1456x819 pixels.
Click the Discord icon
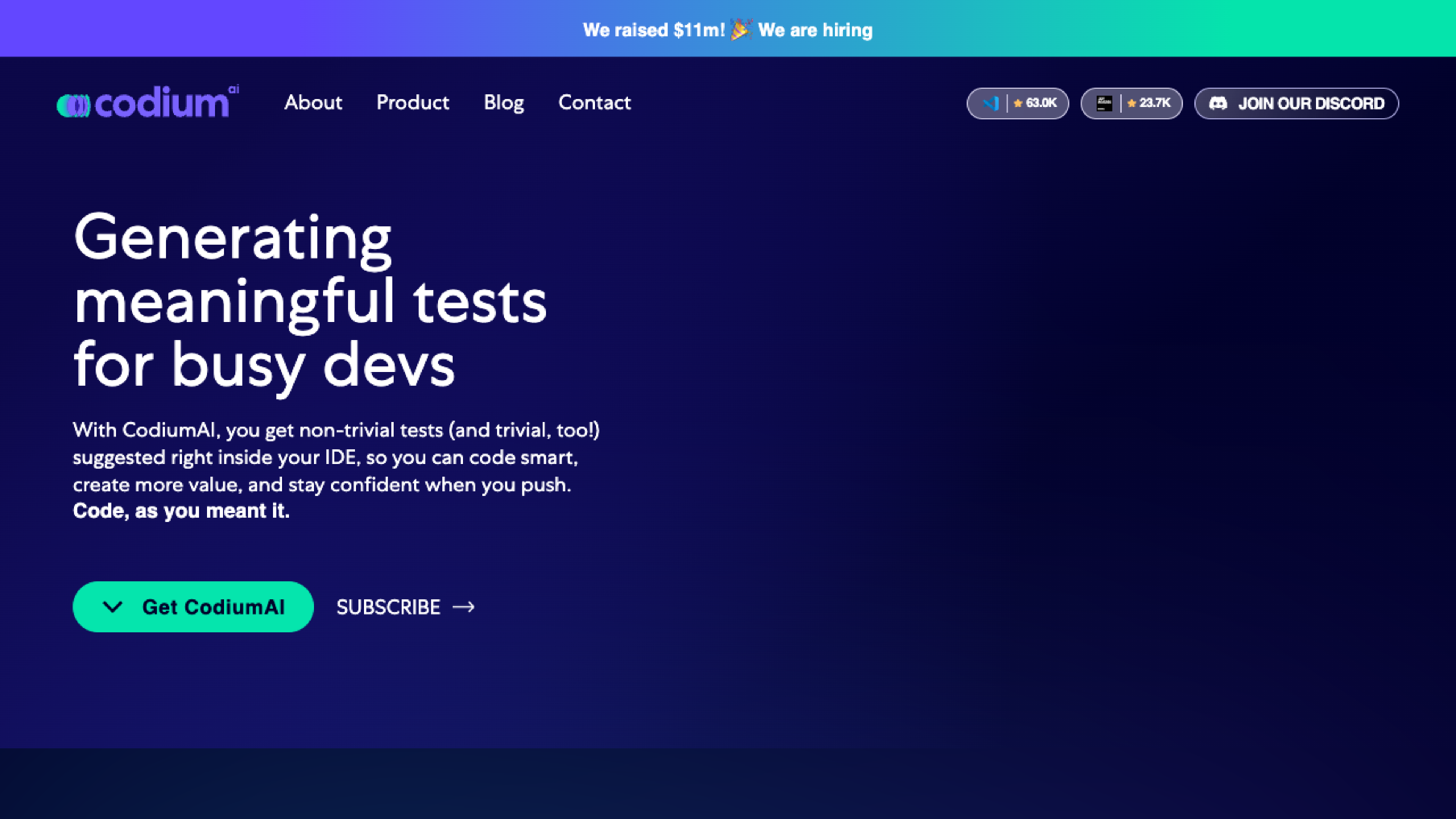1218,104
